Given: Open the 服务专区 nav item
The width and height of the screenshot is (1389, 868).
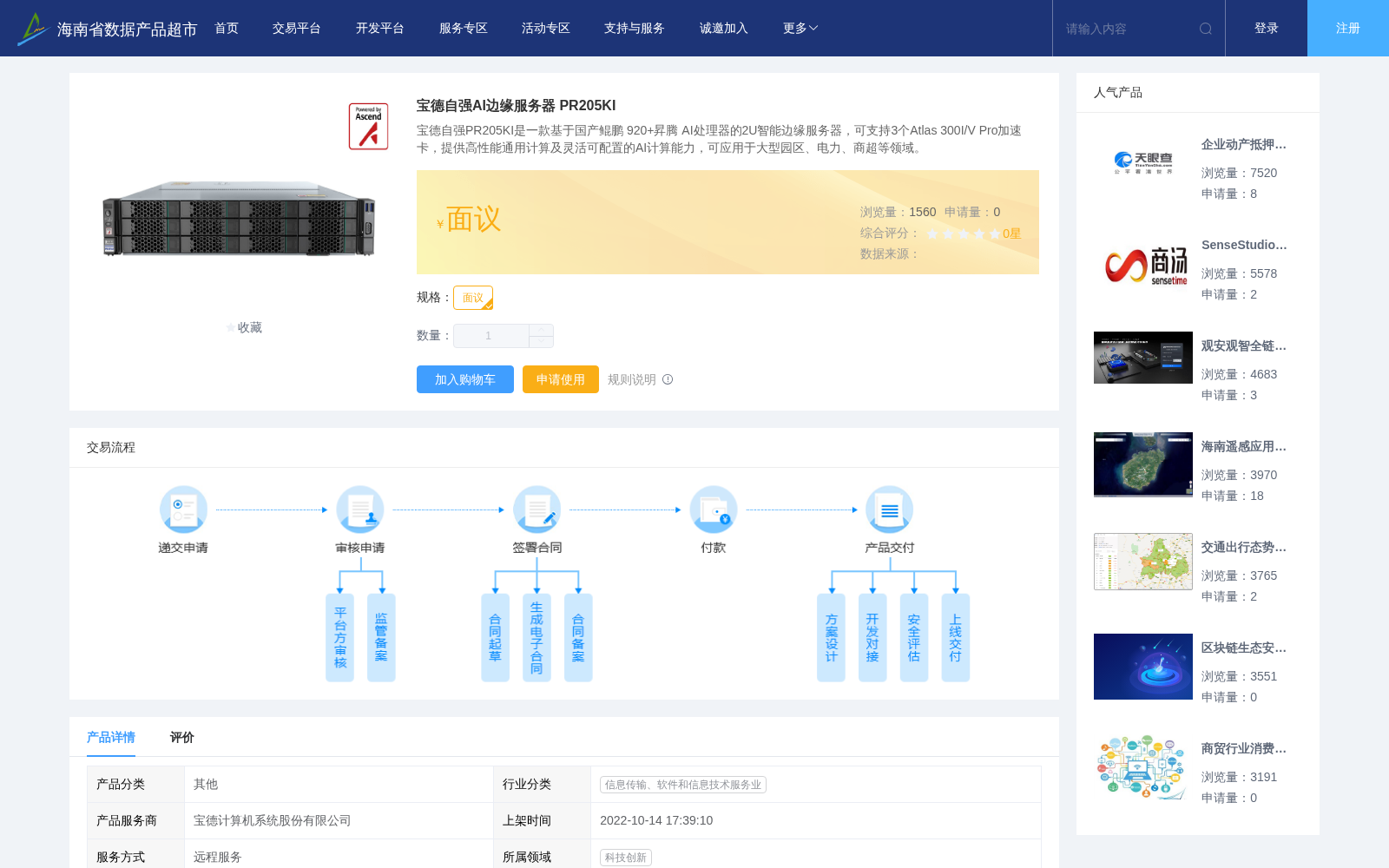Looking at the screenshot, I should pyautogui.click(x=464, y=29).
